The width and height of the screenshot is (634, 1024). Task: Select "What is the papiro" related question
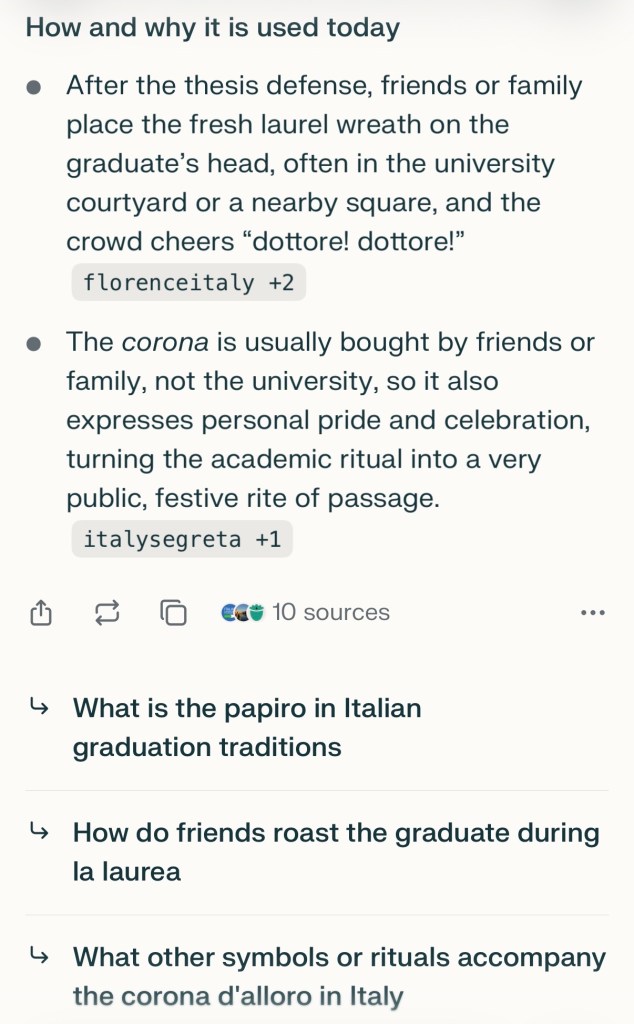pos(247,727)
